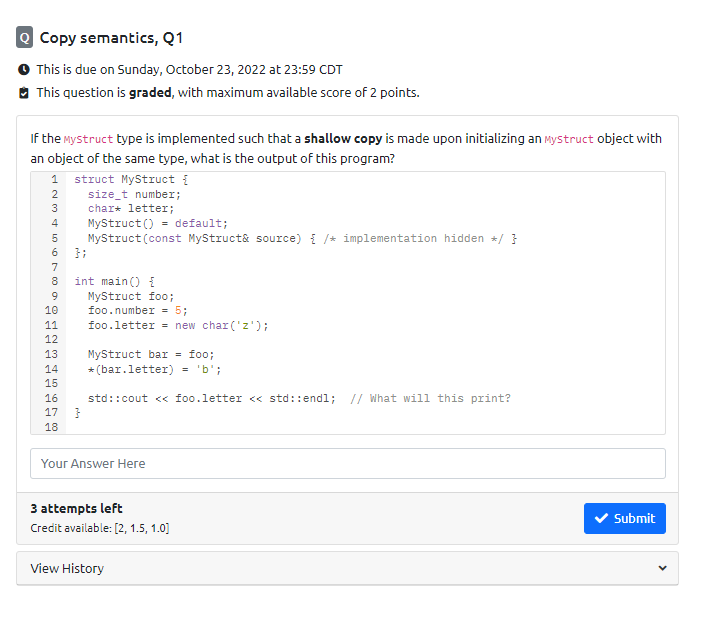
Task: Click line 16 std::cout statement
Action: tap(211, 398)
